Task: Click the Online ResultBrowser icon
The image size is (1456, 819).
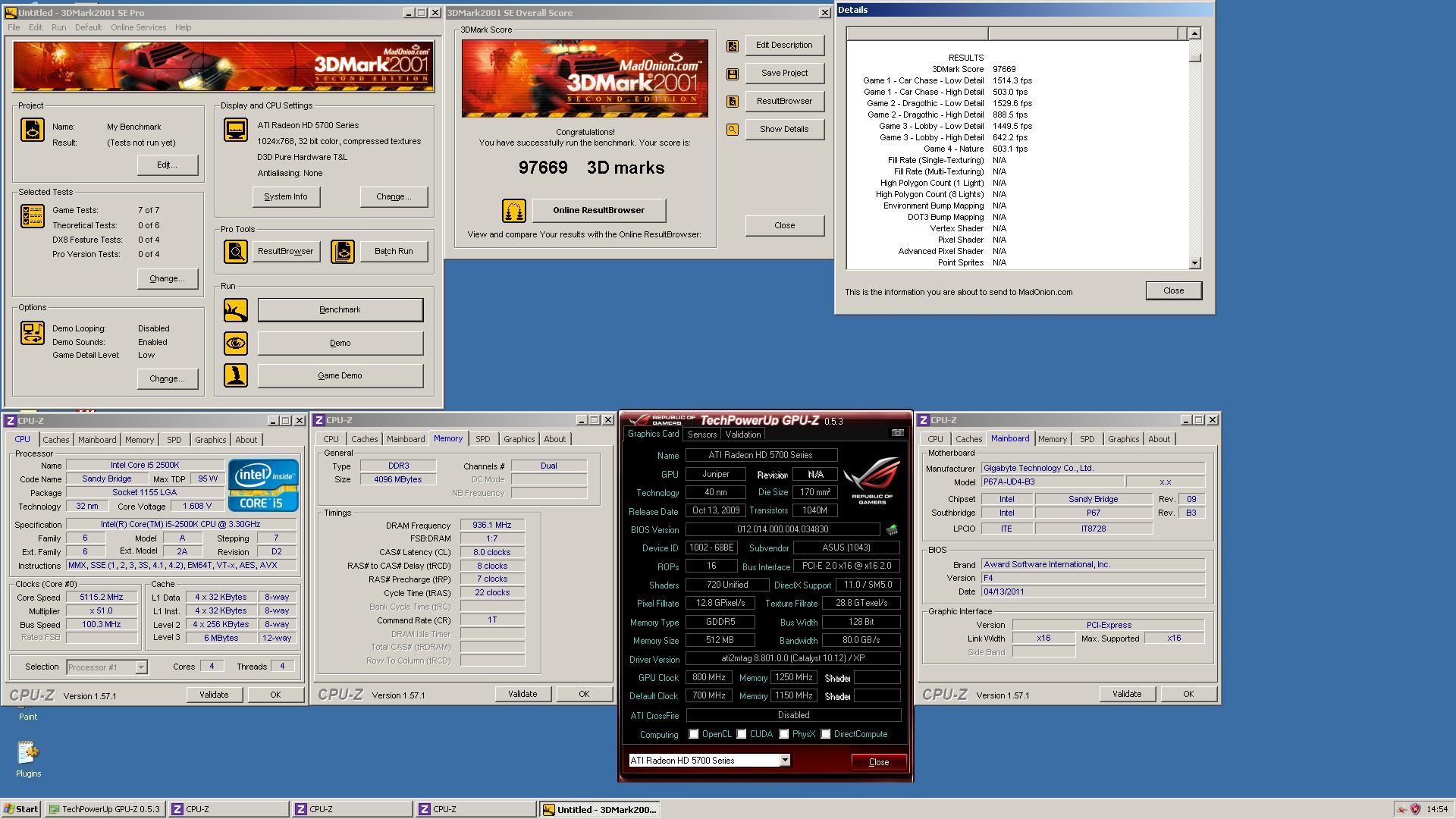Action: [x=513, y=210]
